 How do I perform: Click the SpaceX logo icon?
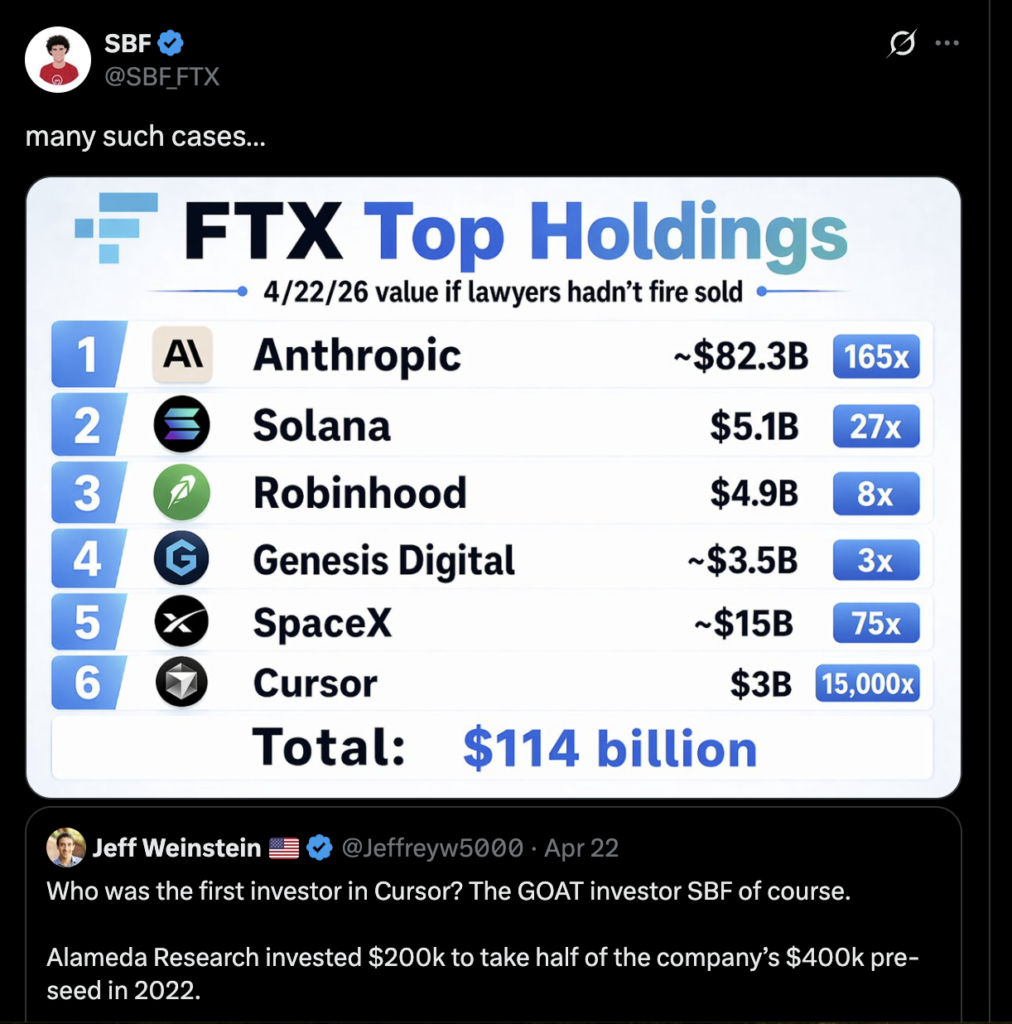click(182, 624)
